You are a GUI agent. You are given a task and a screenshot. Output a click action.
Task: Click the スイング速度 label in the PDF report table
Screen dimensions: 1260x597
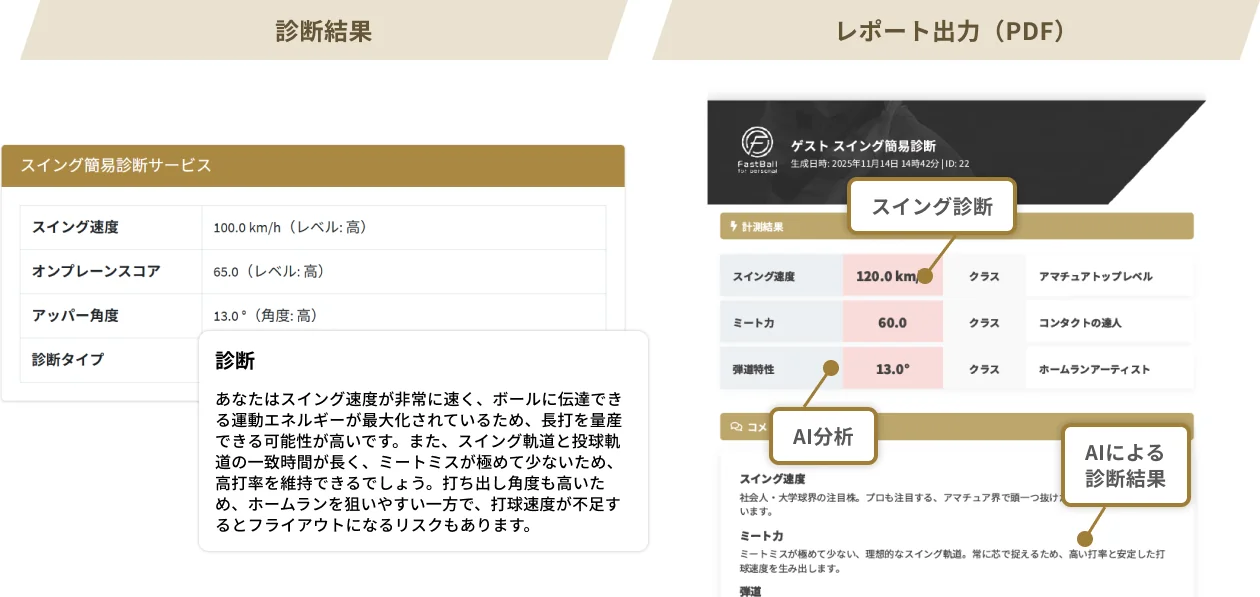763,277
